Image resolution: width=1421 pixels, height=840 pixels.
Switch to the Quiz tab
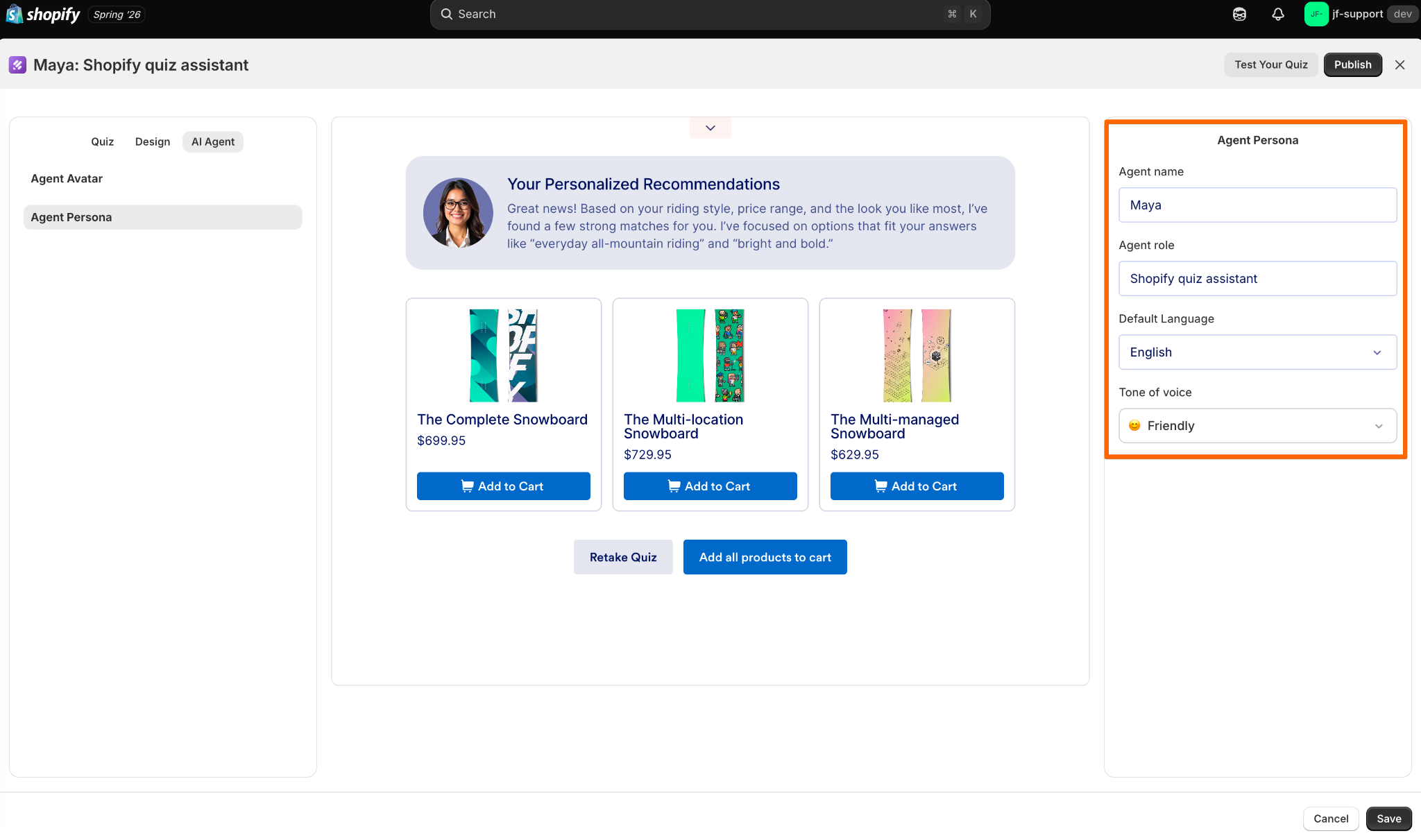(102, 142)
